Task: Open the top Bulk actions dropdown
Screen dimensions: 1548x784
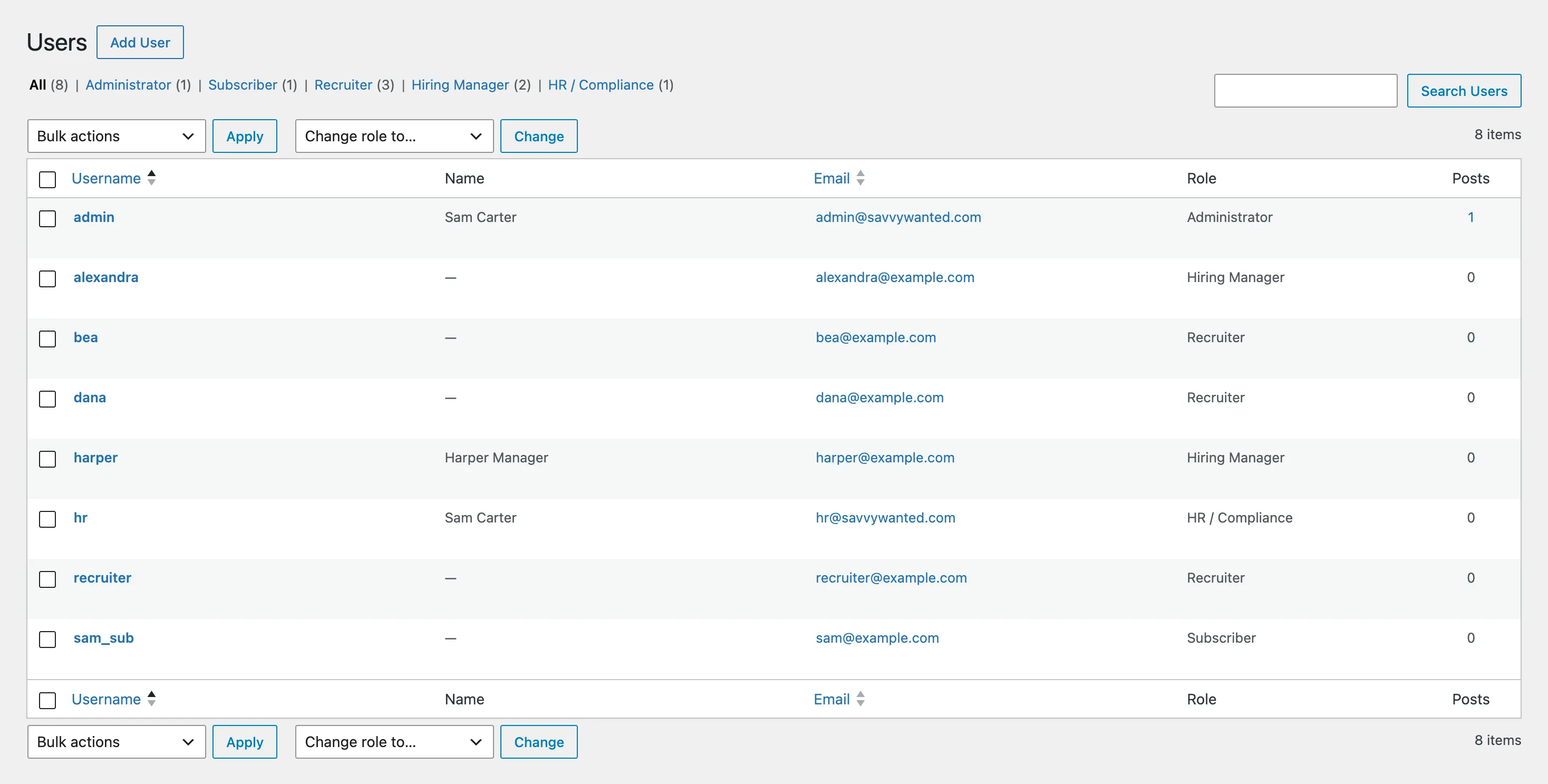Action: (117, 137)
